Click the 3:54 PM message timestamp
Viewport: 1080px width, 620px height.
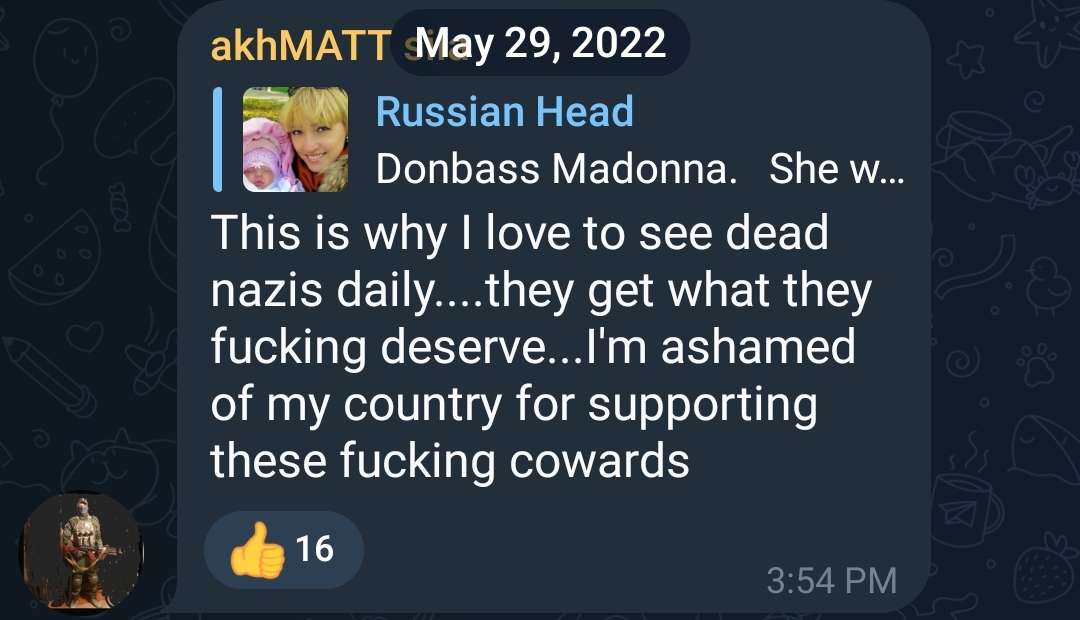tap(831, 580)
